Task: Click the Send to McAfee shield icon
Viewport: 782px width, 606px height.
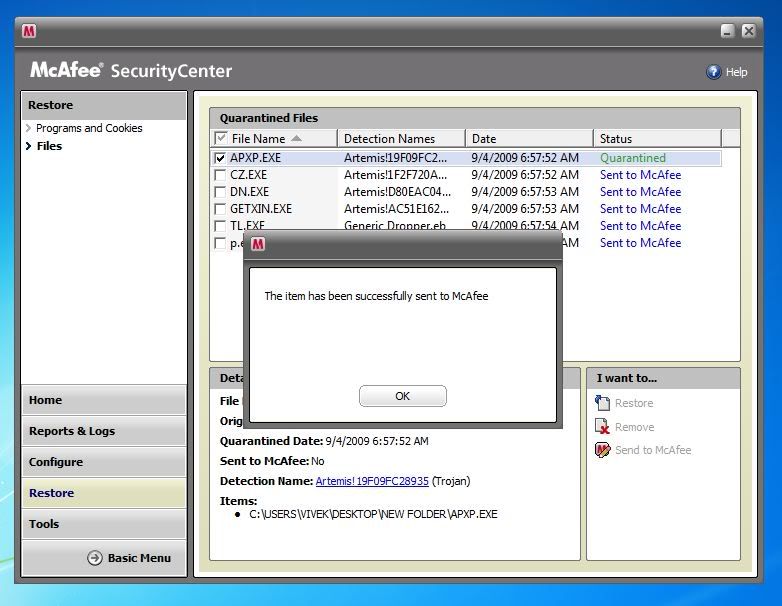Action: 602,449
